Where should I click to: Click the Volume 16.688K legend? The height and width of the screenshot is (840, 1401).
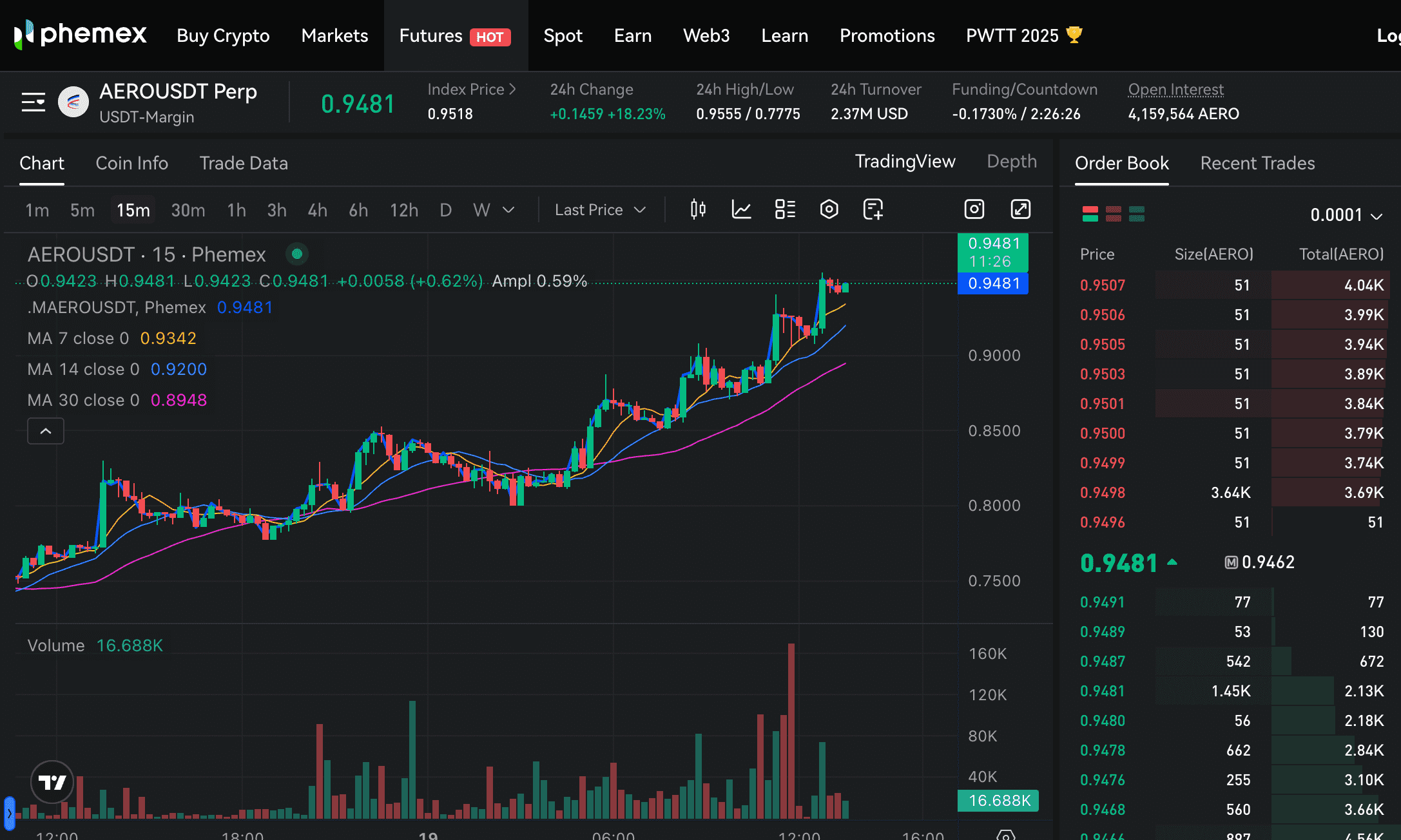pyautogui.click(x=95, y=645)
